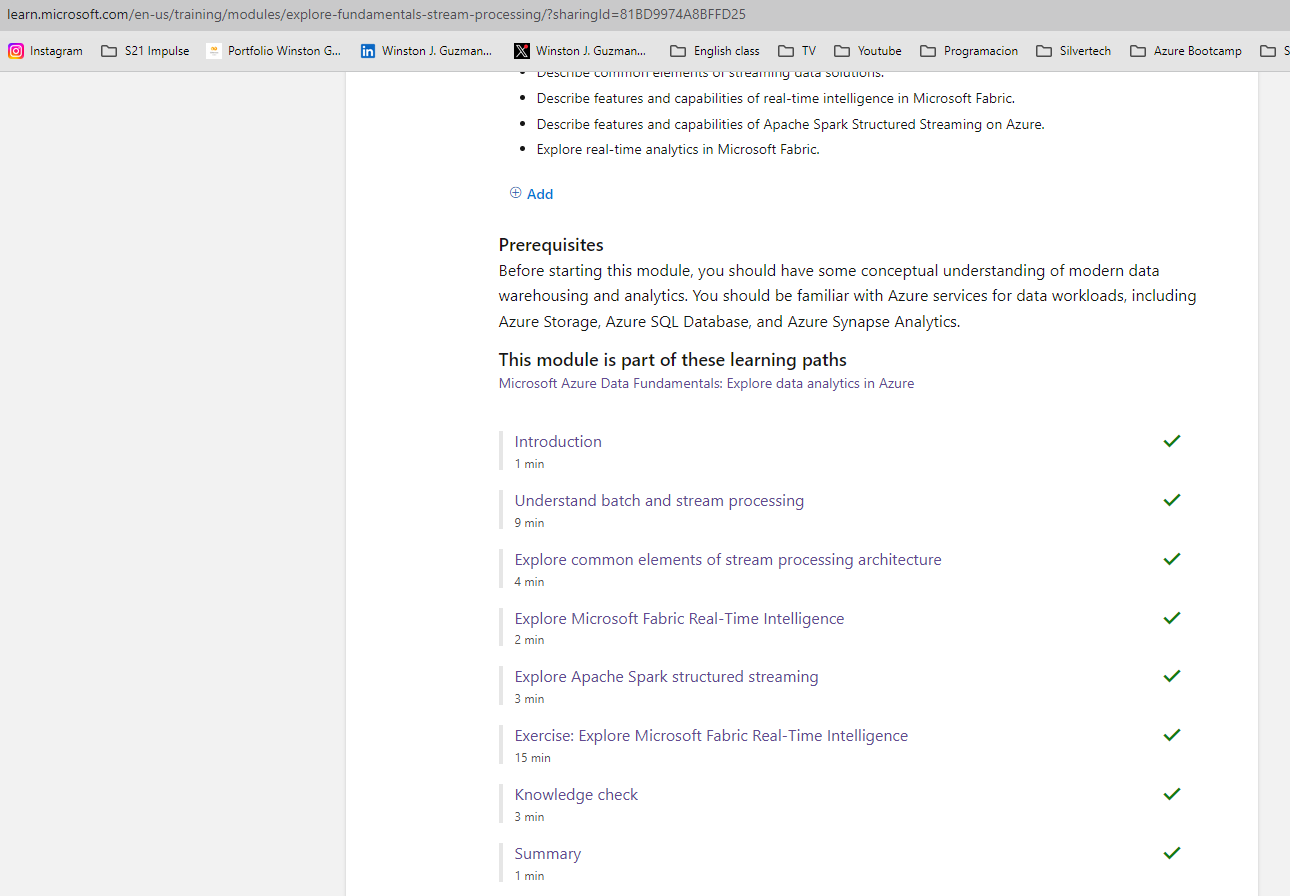Click the '9 min' duration text
This screenshot has height=896, width=1290.
pos(530,523)
